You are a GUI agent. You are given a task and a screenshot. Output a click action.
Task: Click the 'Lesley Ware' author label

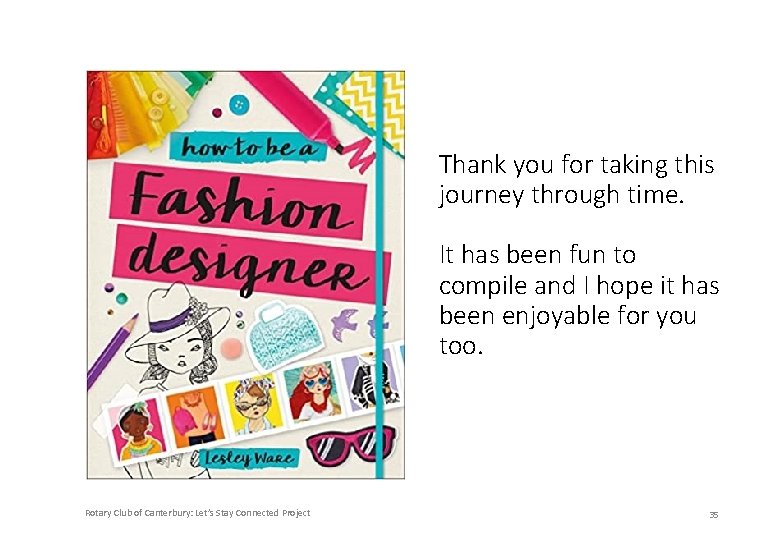click(x=248, y=457)
